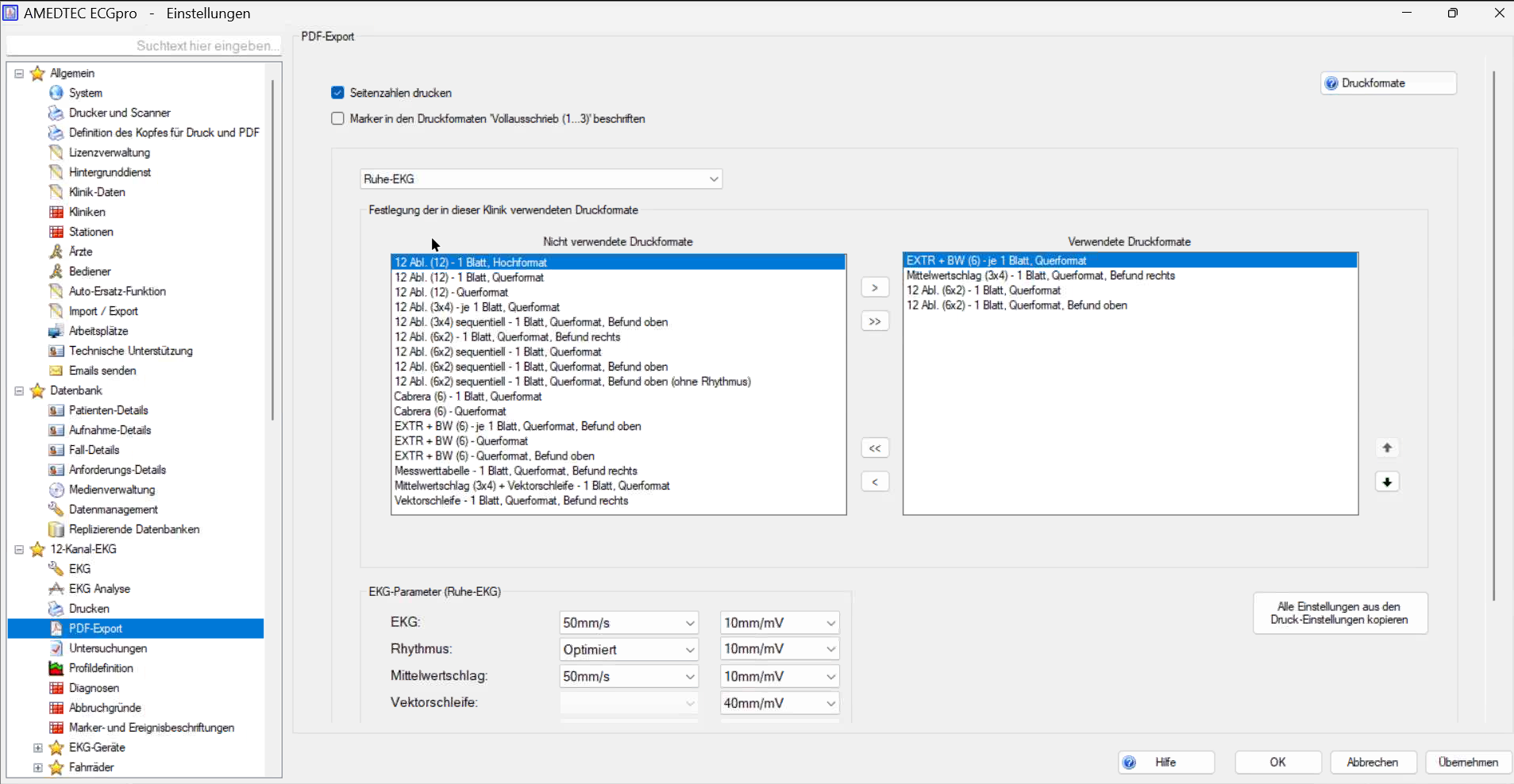The height and width of the screenshot is (784, 1514).
Task: Click the Arbeitsplätze computer icon
Action: pos(56,331)
